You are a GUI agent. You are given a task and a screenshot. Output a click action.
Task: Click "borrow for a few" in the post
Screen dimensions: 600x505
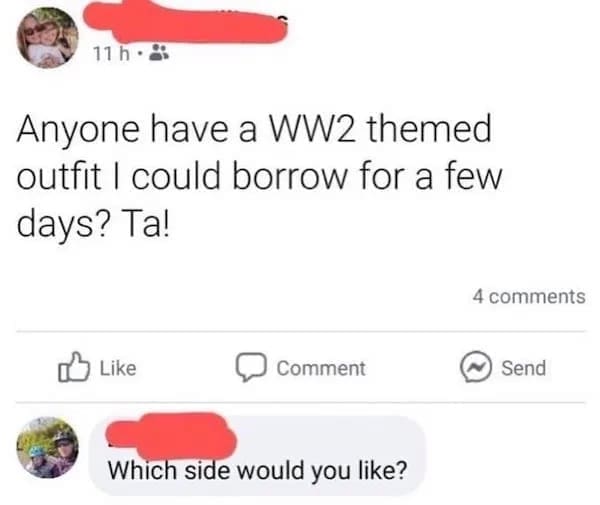(367, 176)
